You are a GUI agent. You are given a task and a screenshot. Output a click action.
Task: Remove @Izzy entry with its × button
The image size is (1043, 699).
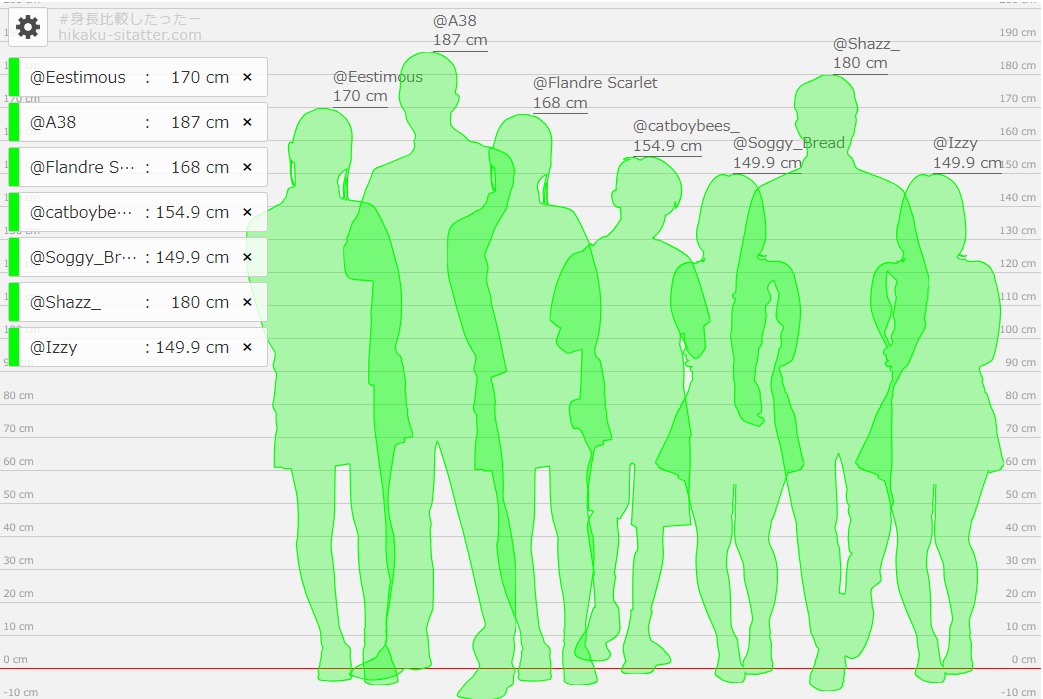click(x=247, y=347)
